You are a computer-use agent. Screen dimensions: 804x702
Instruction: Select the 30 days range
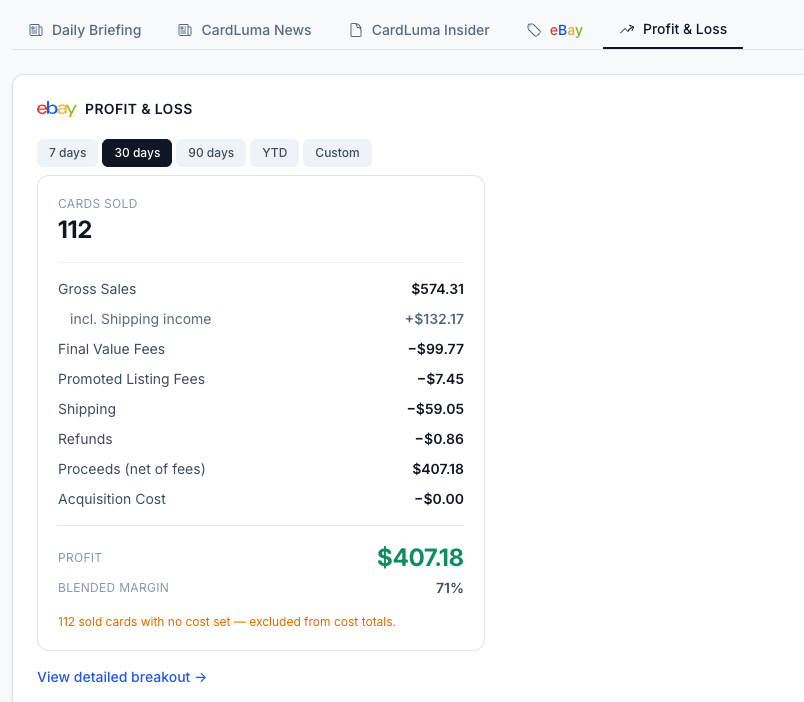tap(137, 153)
